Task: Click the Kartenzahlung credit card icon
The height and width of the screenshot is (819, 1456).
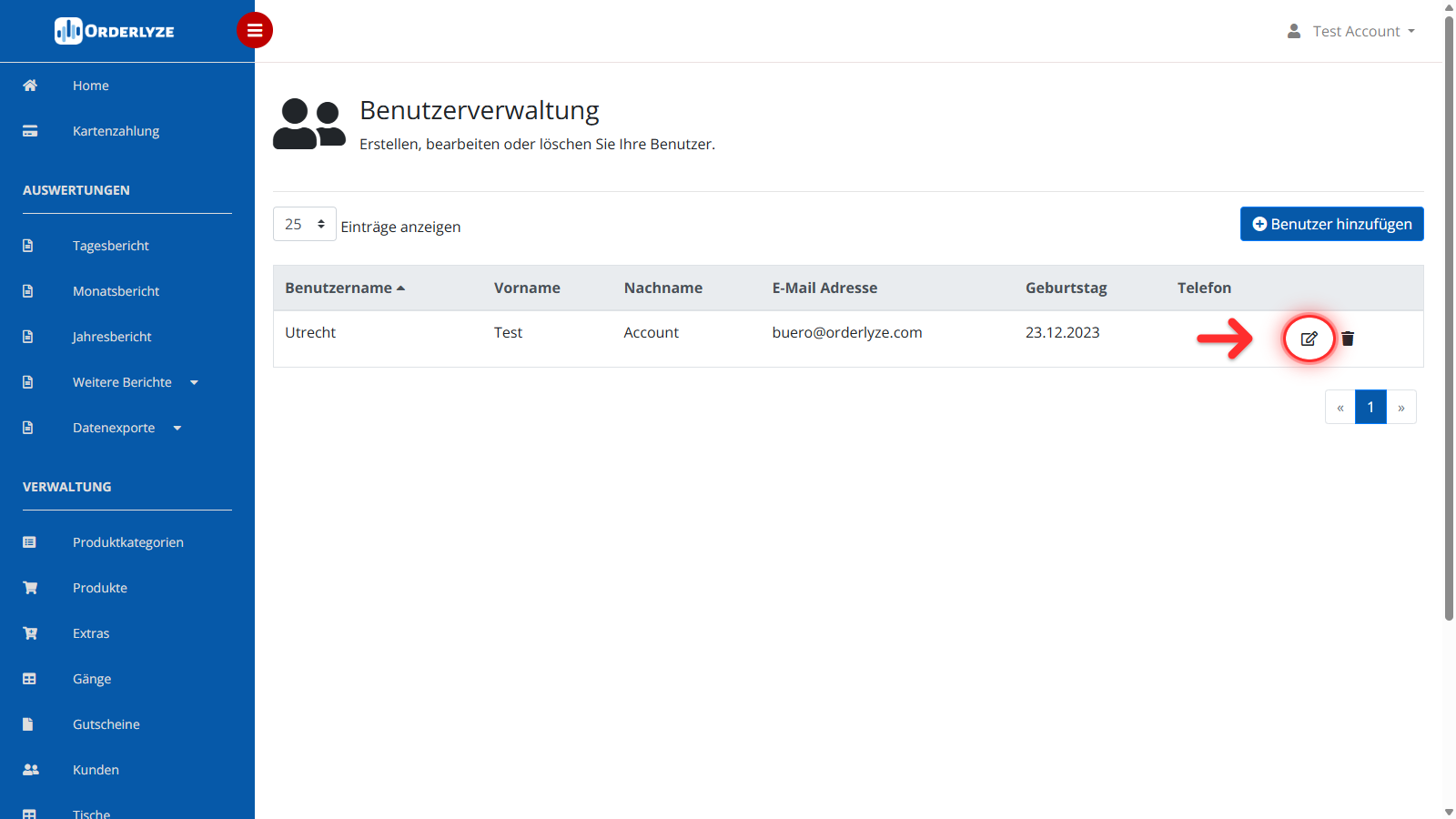Action: tap(30, 131)
